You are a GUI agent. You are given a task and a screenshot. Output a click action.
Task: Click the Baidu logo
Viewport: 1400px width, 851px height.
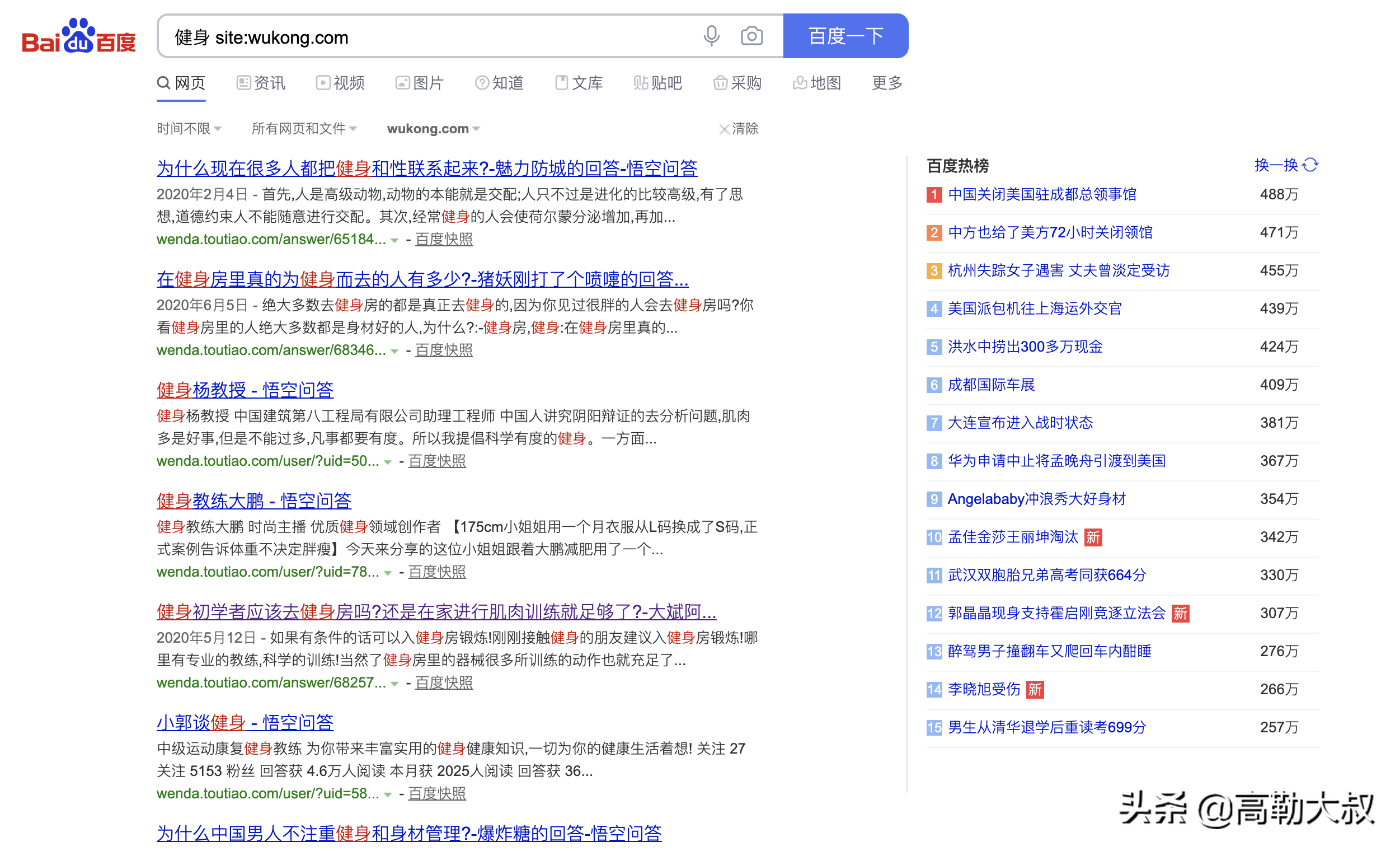79,36
